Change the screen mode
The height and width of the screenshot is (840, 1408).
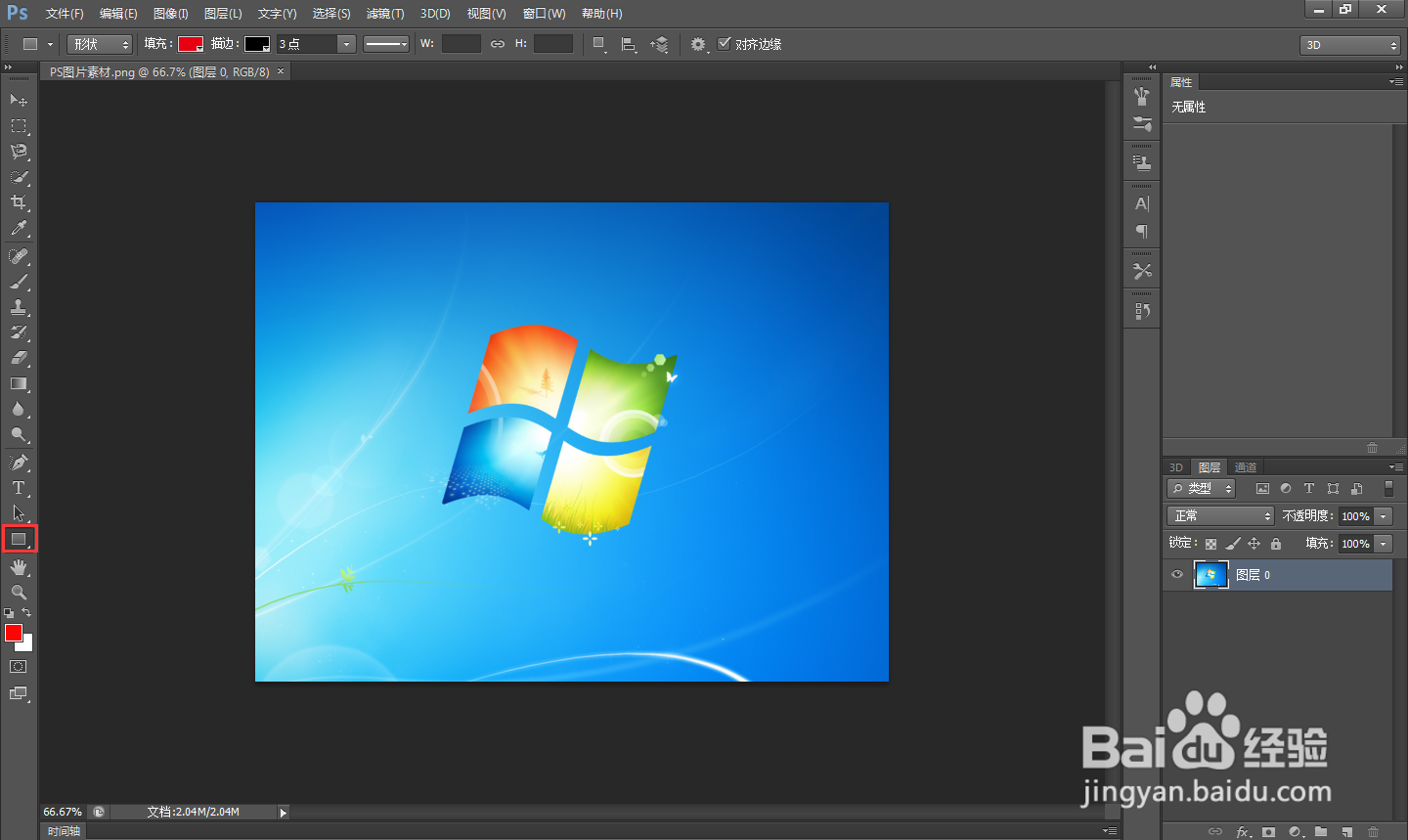(x=19, y=693)
